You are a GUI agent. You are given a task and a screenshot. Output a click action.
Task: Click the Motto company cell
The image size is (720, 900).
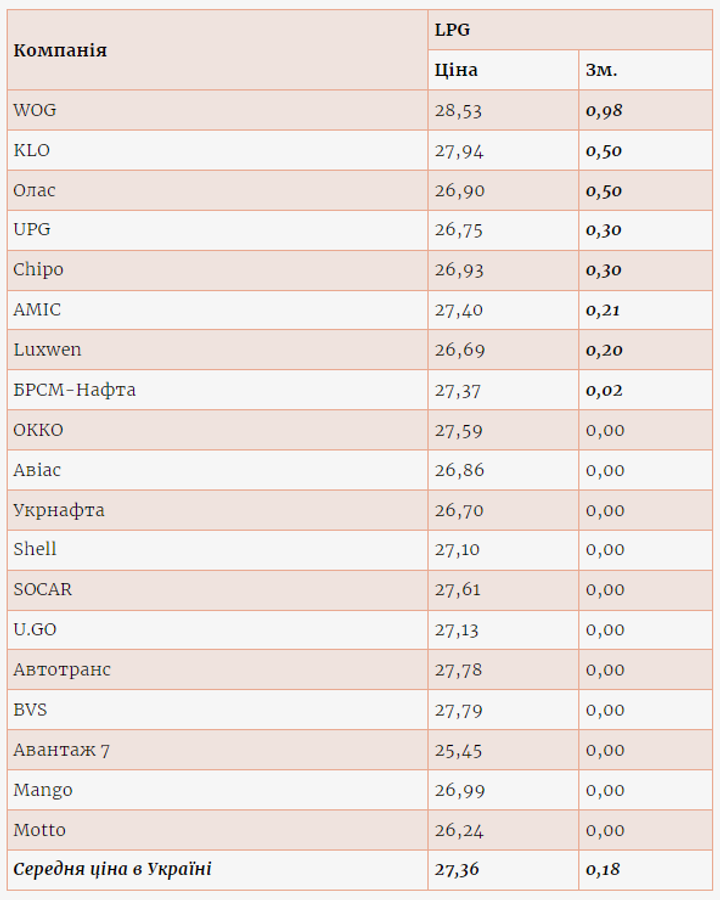coord(40,830)
